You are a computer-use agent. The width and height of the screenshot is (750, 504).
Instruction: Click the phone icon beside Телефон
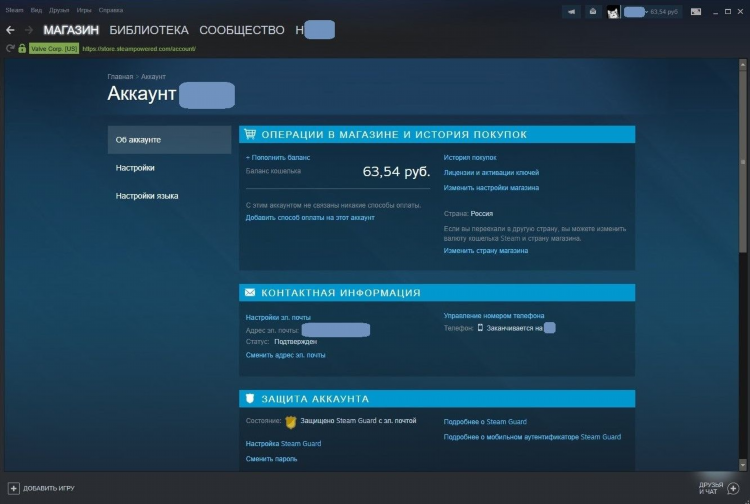480,328
